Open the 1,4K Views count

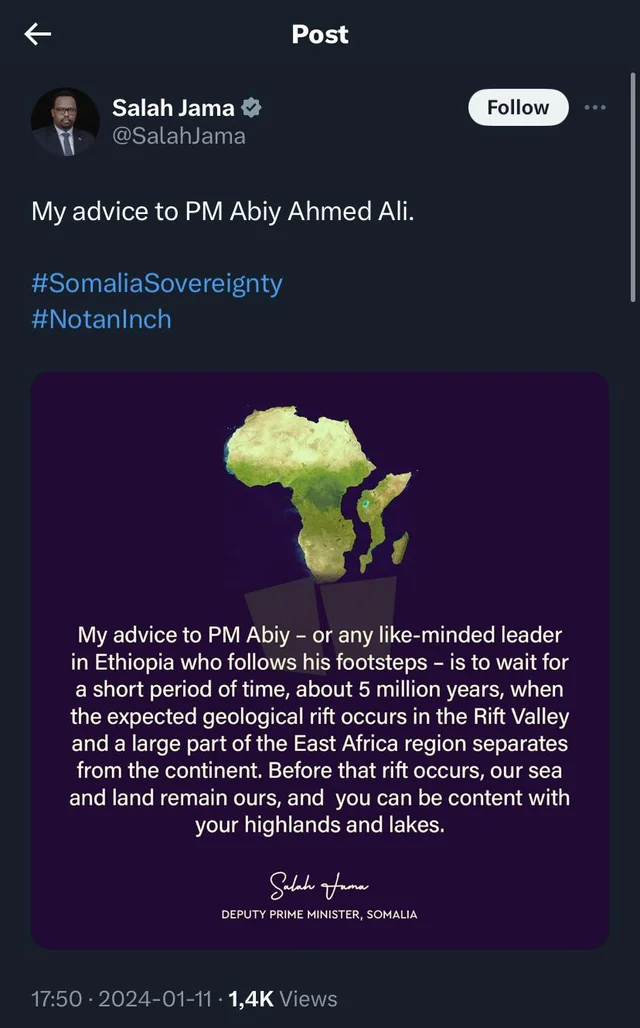click(283, 998)
